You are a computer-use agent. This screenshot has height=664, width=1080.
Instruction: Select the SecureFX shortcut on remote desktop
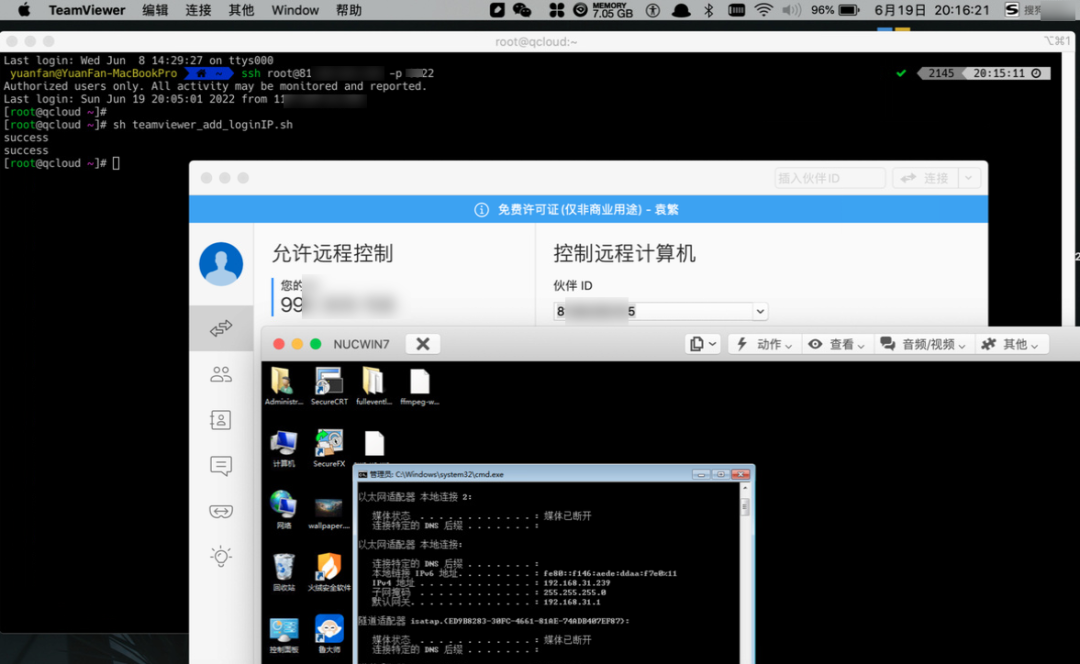329,448
